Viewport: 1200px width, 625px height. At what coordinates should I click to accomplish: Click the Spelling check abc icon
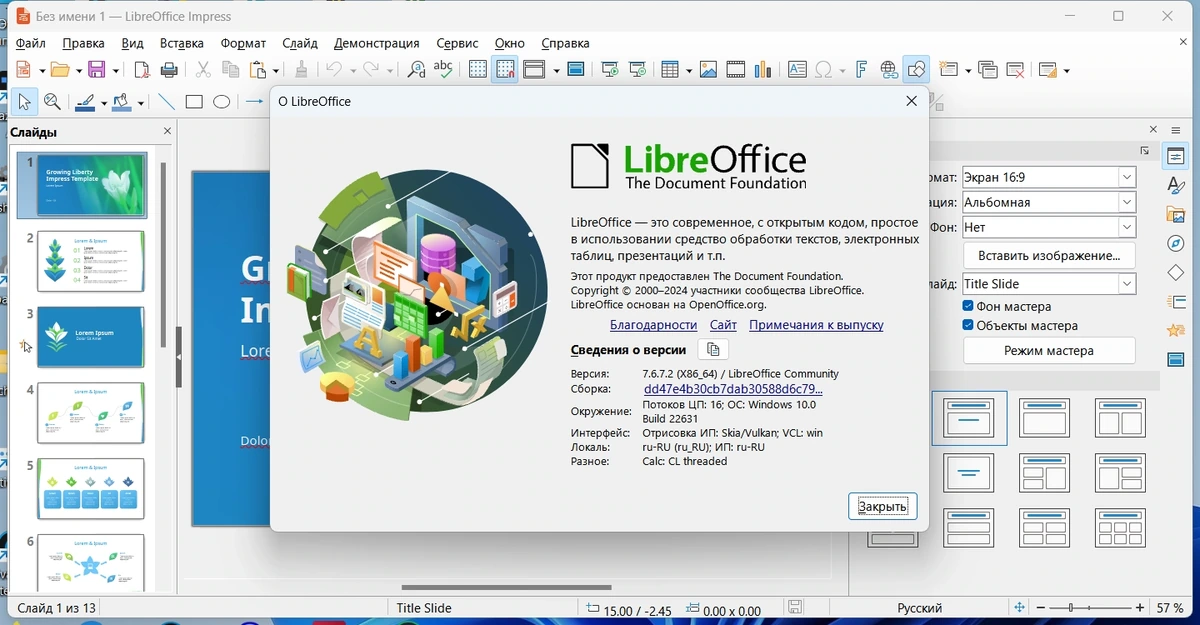(x=444, y=69)
